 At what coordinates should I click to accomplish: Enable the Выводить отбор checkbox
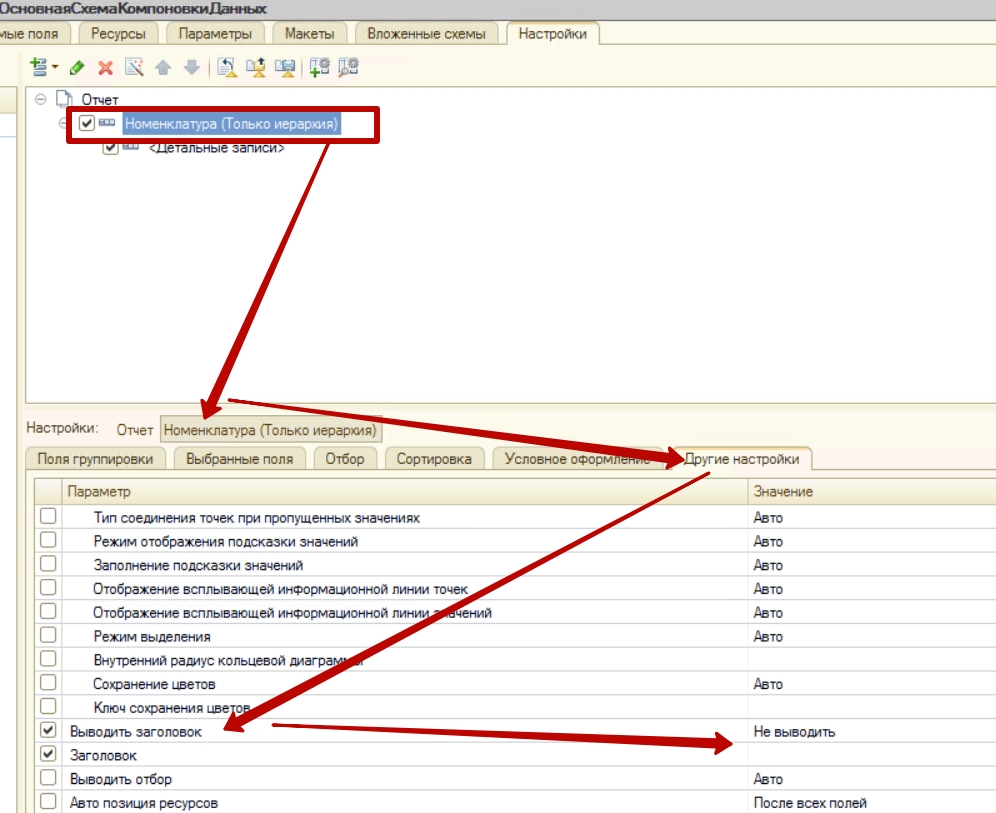tap(48, 779)
